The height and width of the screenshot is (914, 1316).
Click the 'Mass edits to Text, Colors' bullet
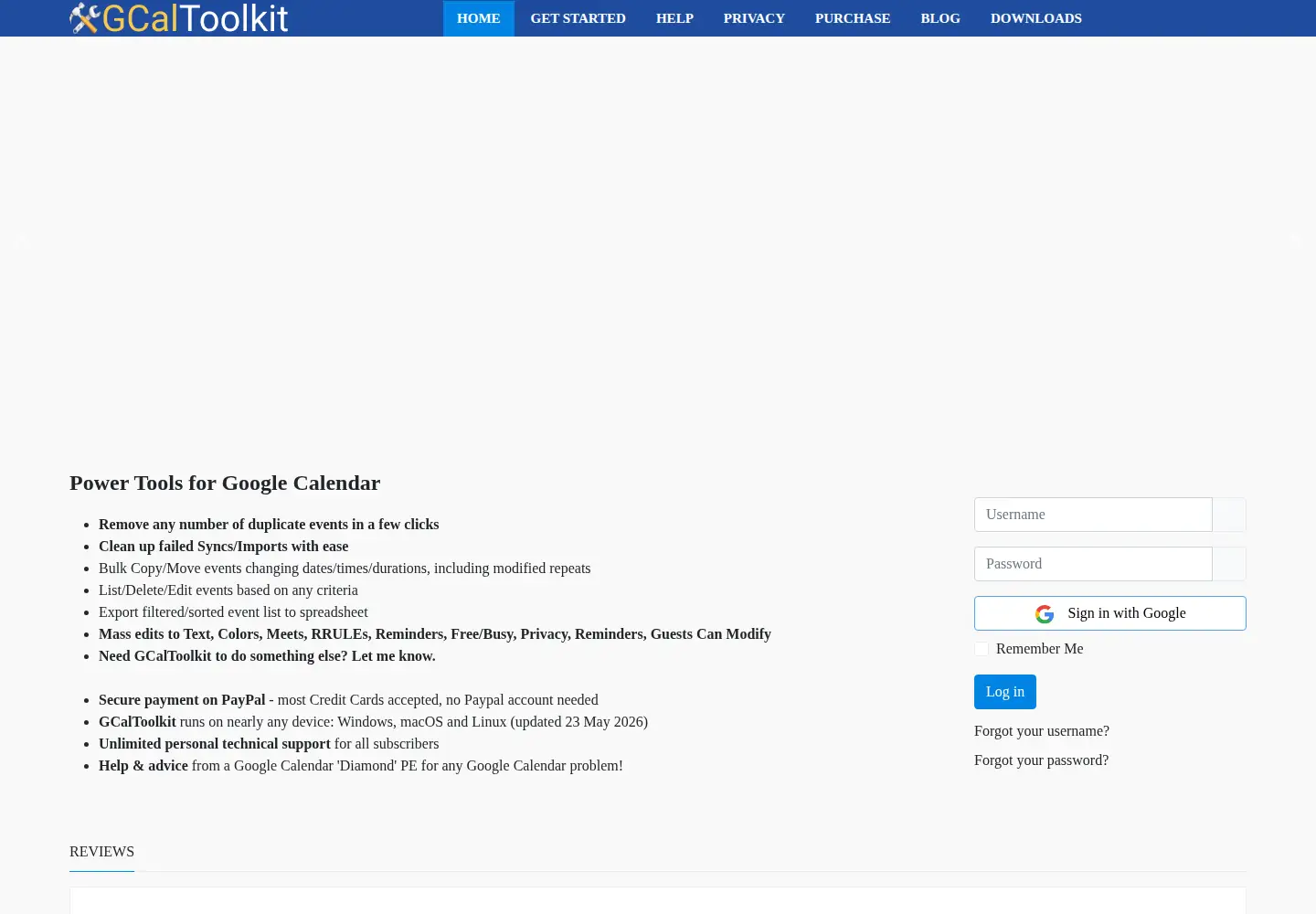(x=435, y=634)
